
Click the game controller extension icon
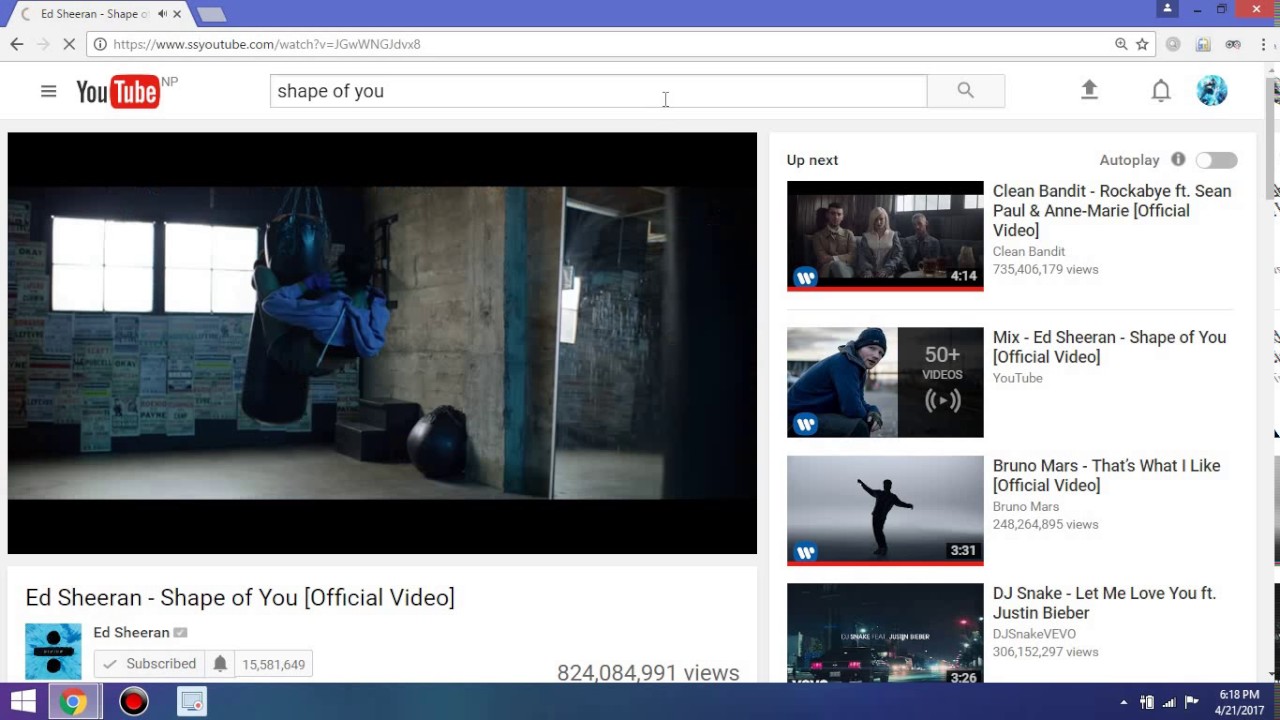tap(1233, 44)
